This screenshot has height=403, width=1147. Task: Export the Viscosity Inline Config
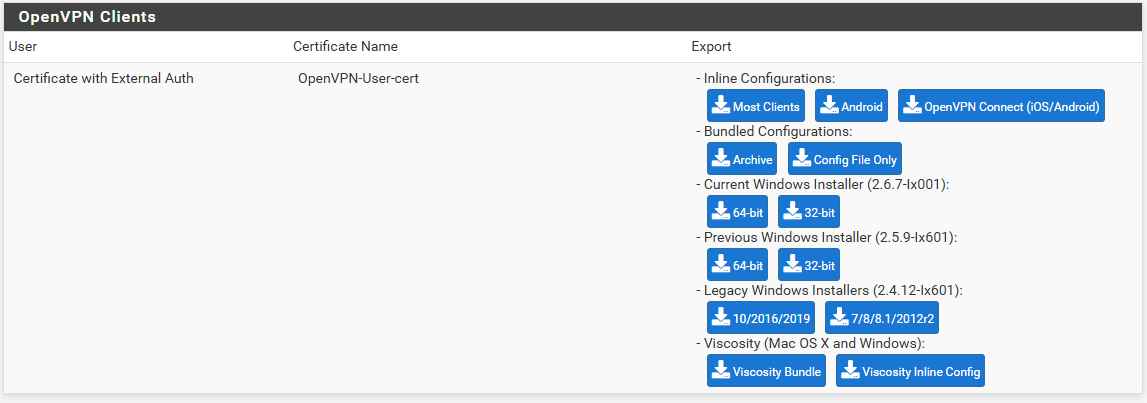(x=911, y=371)
